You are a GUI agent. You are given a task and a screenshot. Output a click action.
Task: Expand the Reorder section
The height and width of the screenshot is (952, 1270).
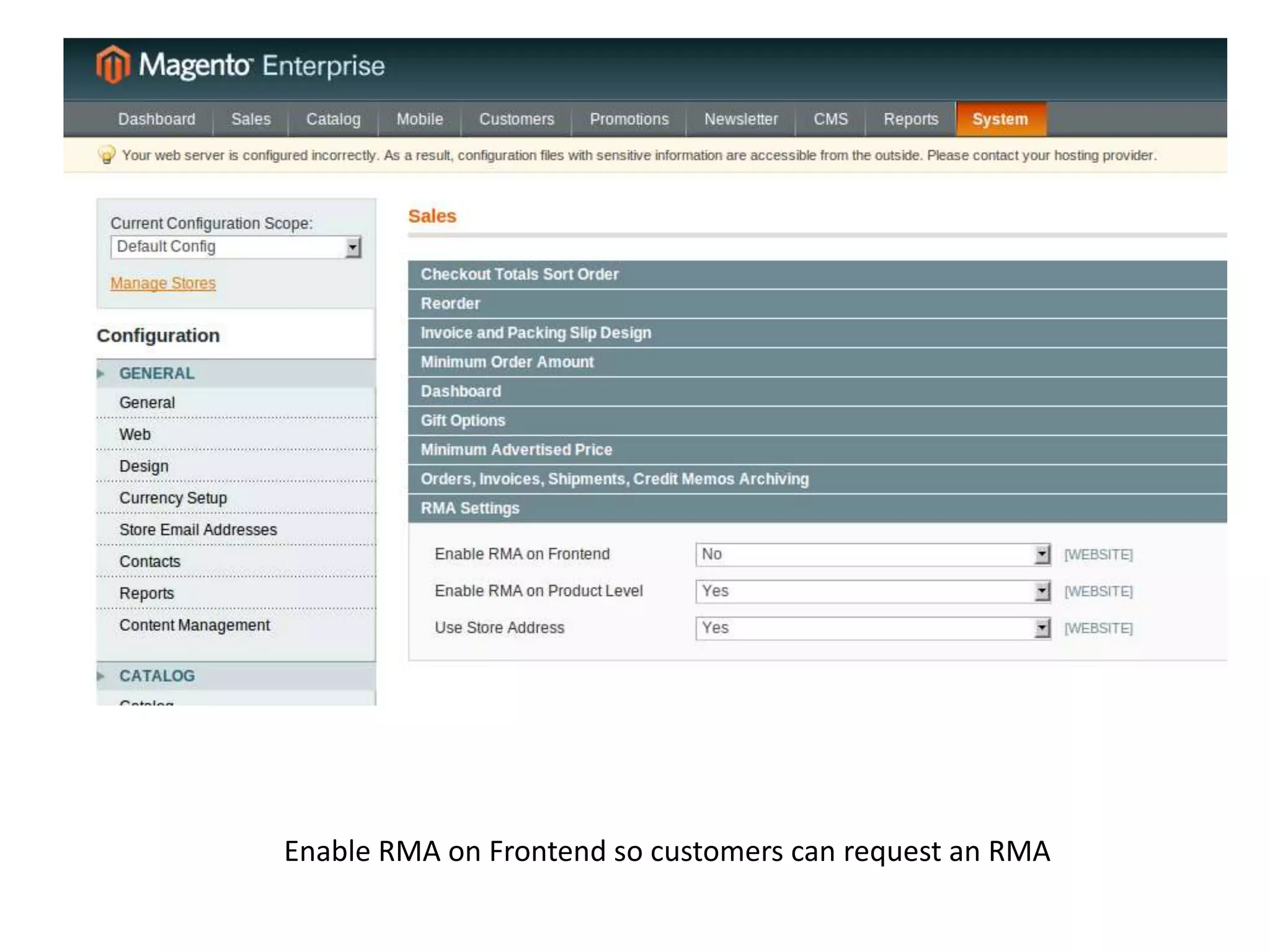point(817,304)
